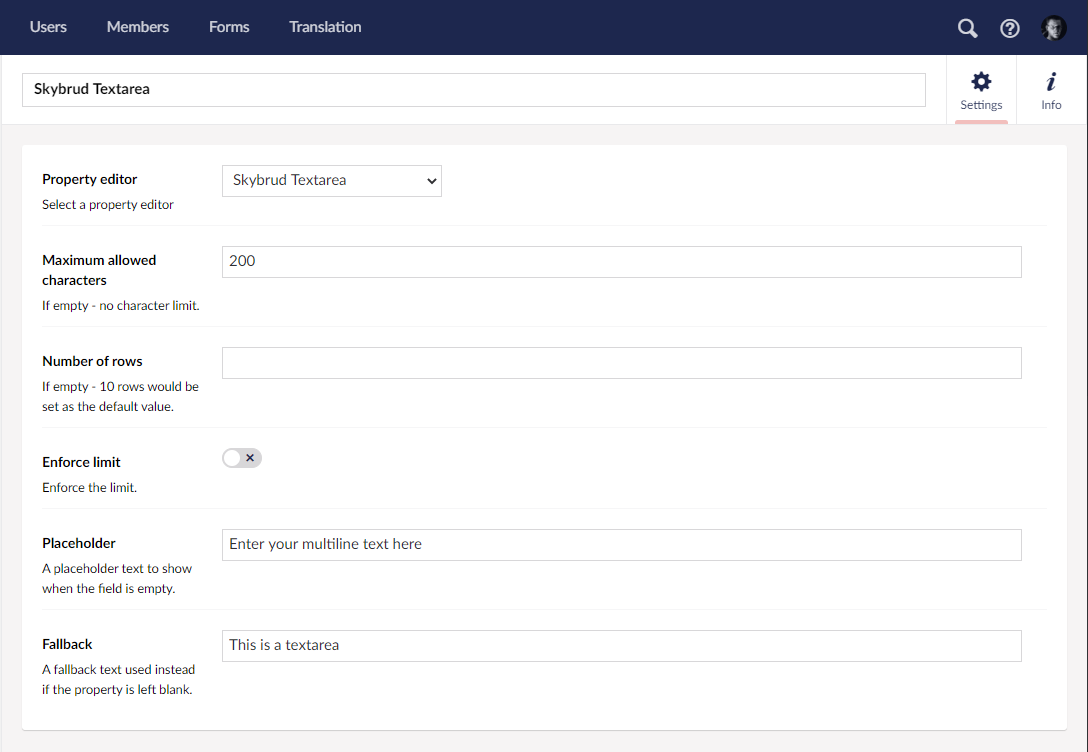Click the Number of rows field
The image size is (1088, 752).
pyautogui.click(x=622, y=363)
